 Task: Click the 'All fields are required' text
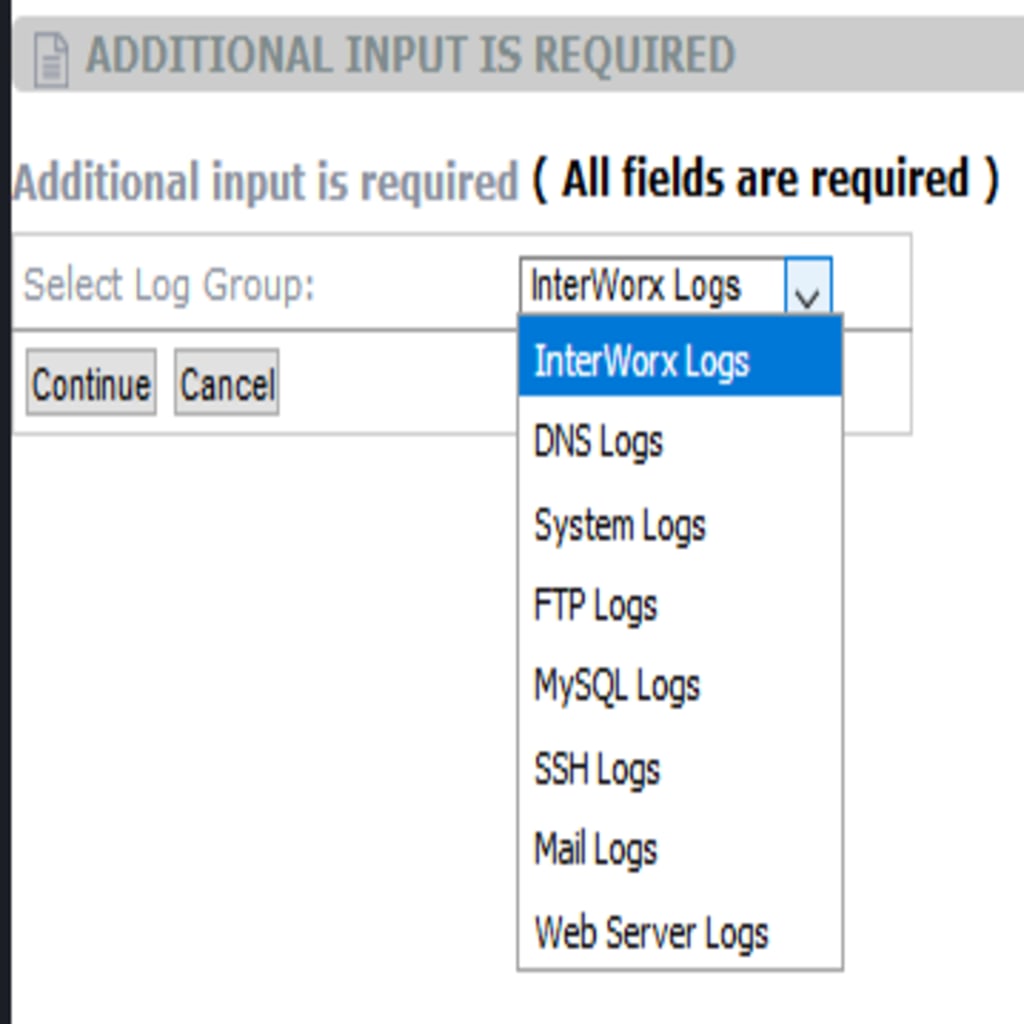pyautogui.click(x=767, y=178)
